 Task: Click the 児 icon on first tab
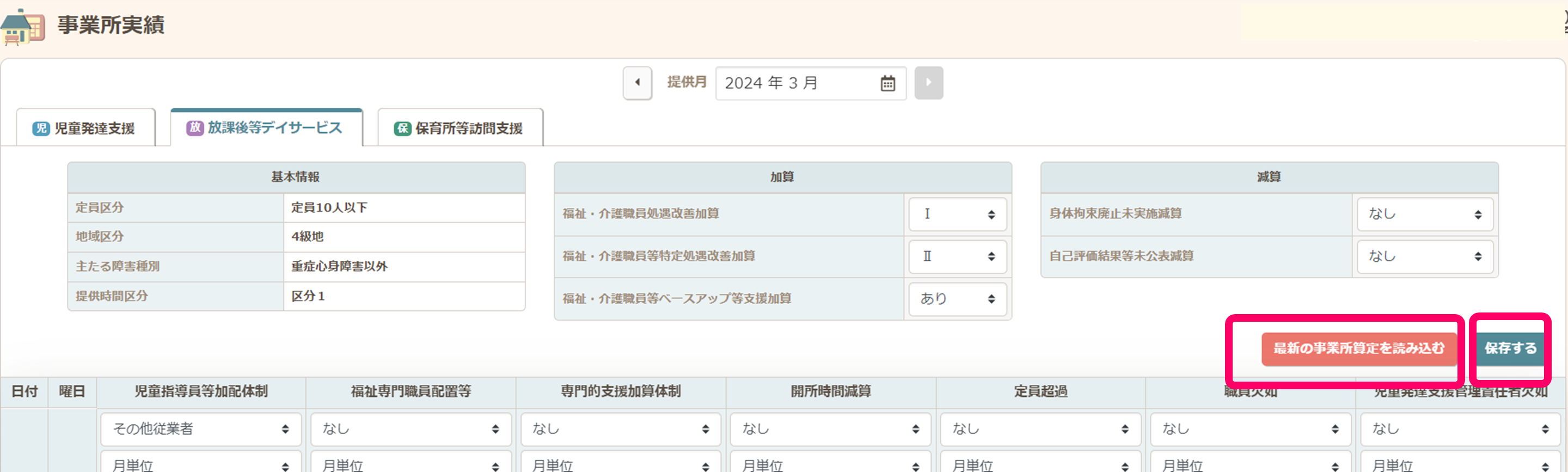(x=41, y=128)
